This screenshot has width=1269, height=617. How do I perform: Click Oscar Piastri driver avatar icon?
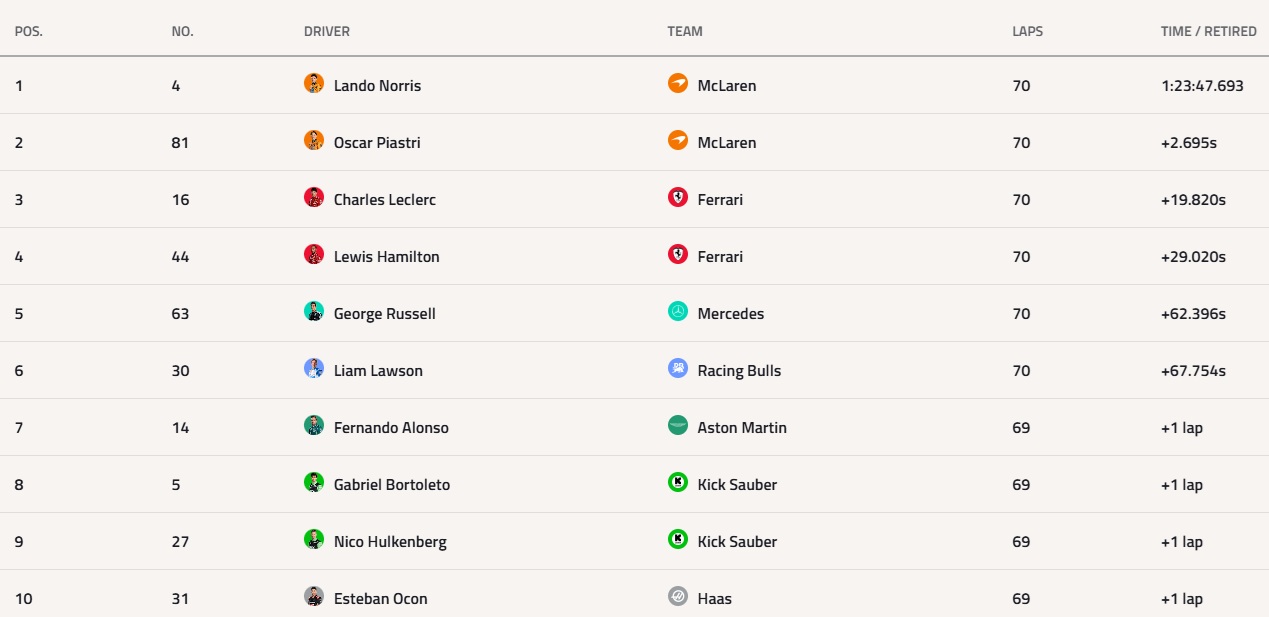coord(314,140)
